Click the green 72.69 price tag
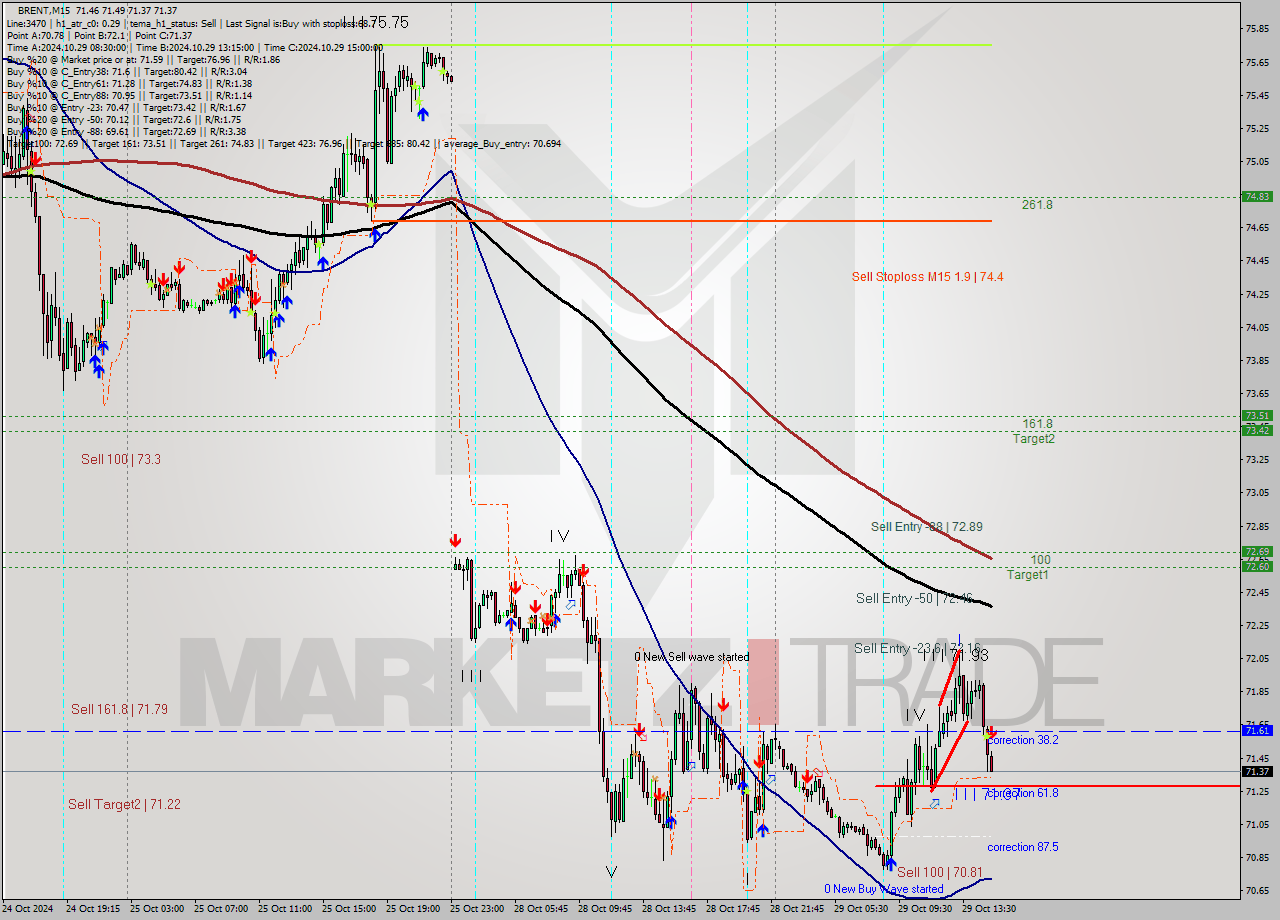Image resolution: width=1280 pixels, height=920 pixels. coord(1257,551)
